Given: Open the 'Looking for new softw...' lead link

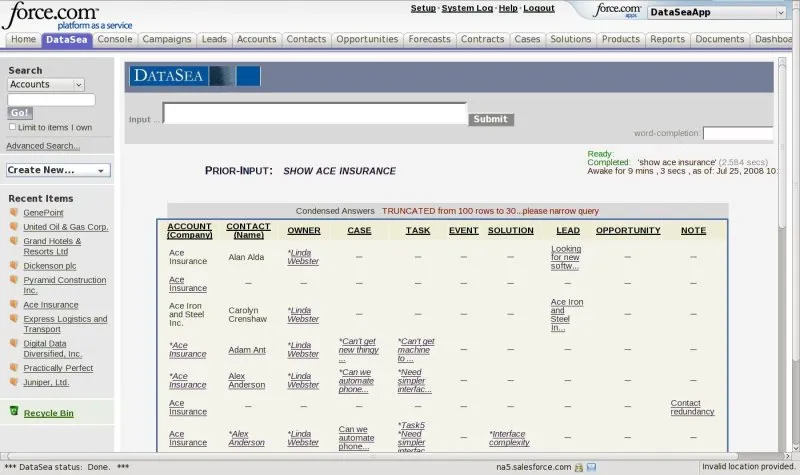Looking at the screenshot, I should 566,257.
